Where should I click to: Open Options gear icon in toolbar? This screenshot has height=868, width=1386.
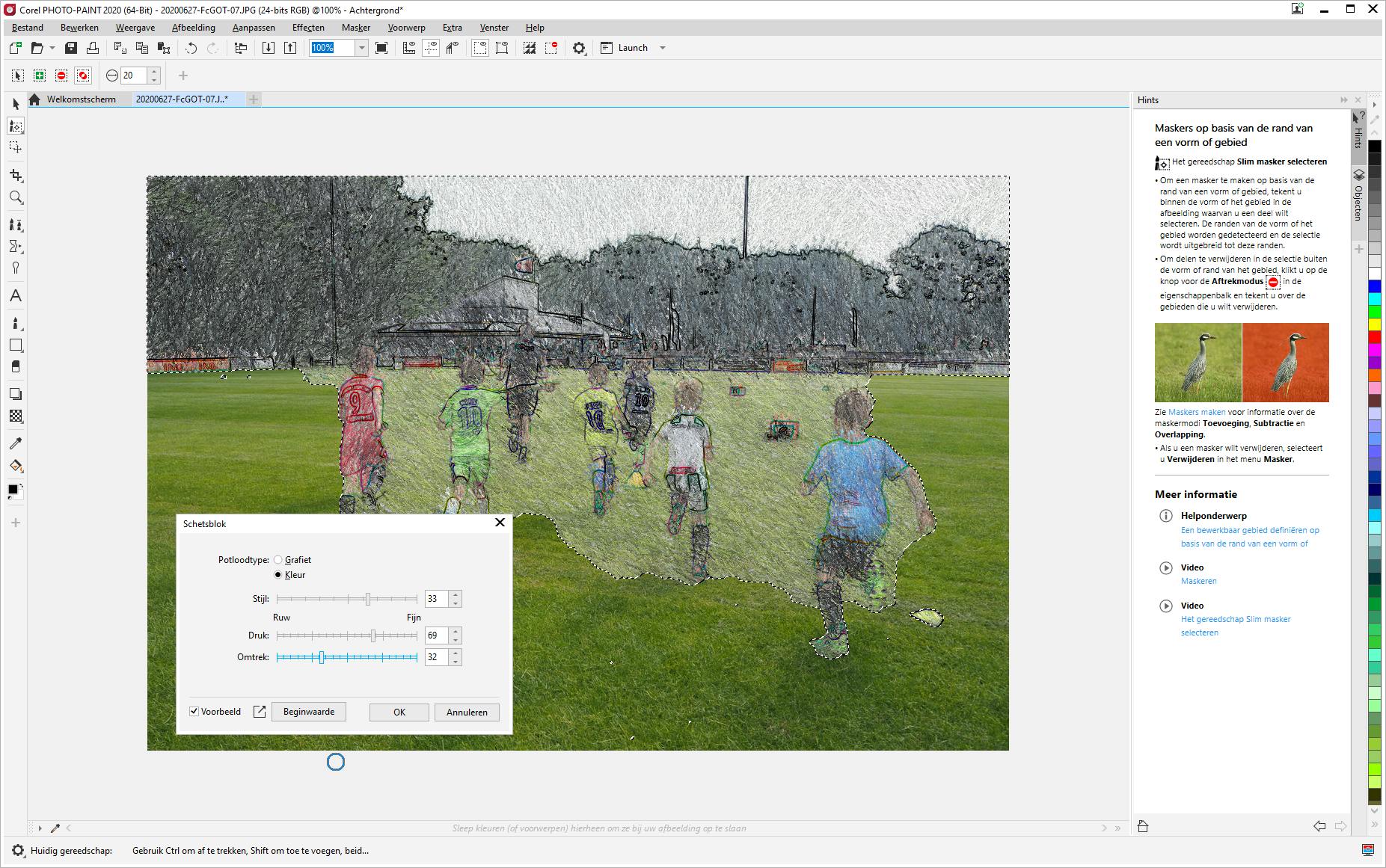579,48
